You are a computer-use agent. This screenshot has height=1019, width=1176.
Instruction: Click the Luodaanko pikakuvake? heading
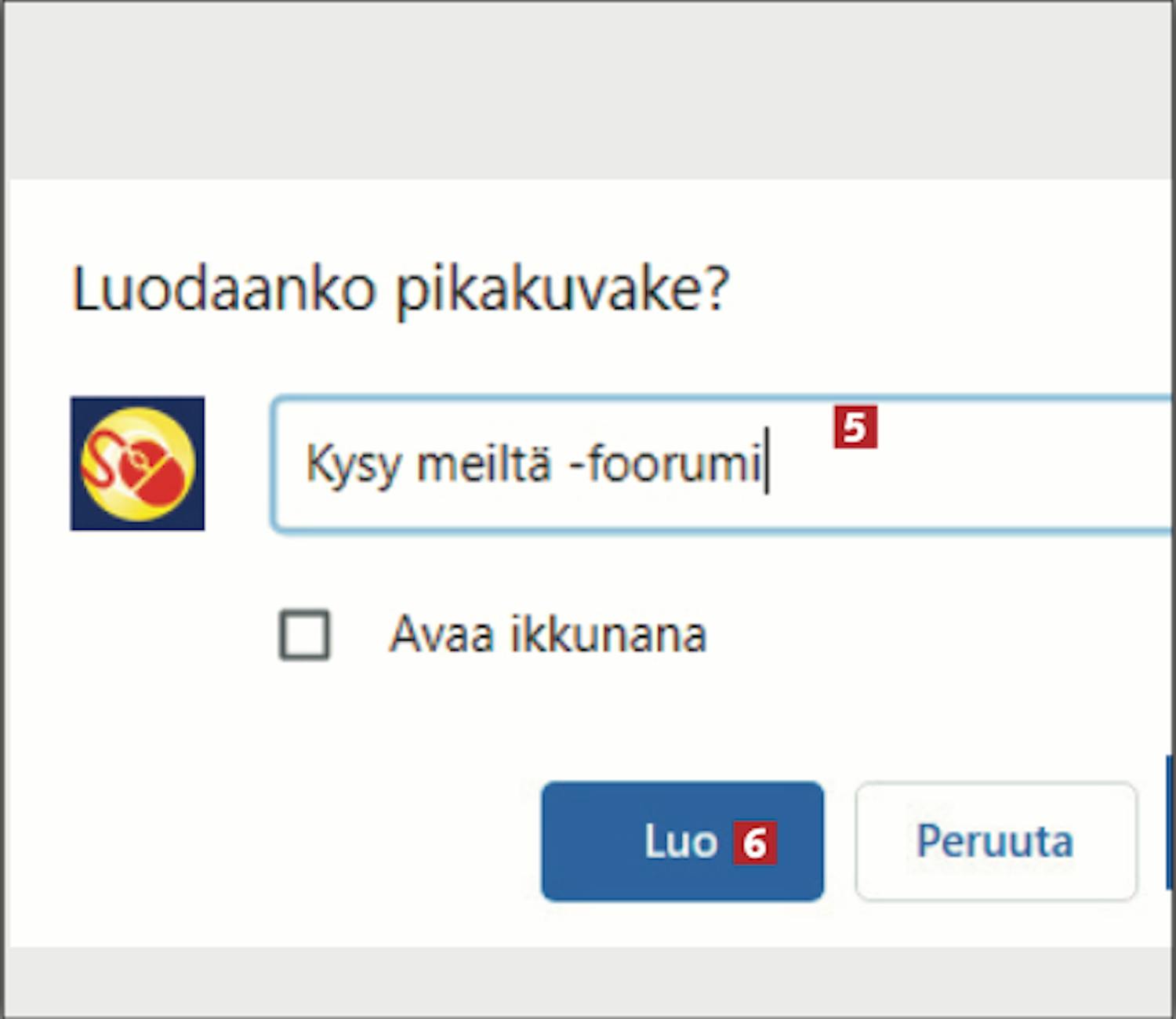coord(401,289)
